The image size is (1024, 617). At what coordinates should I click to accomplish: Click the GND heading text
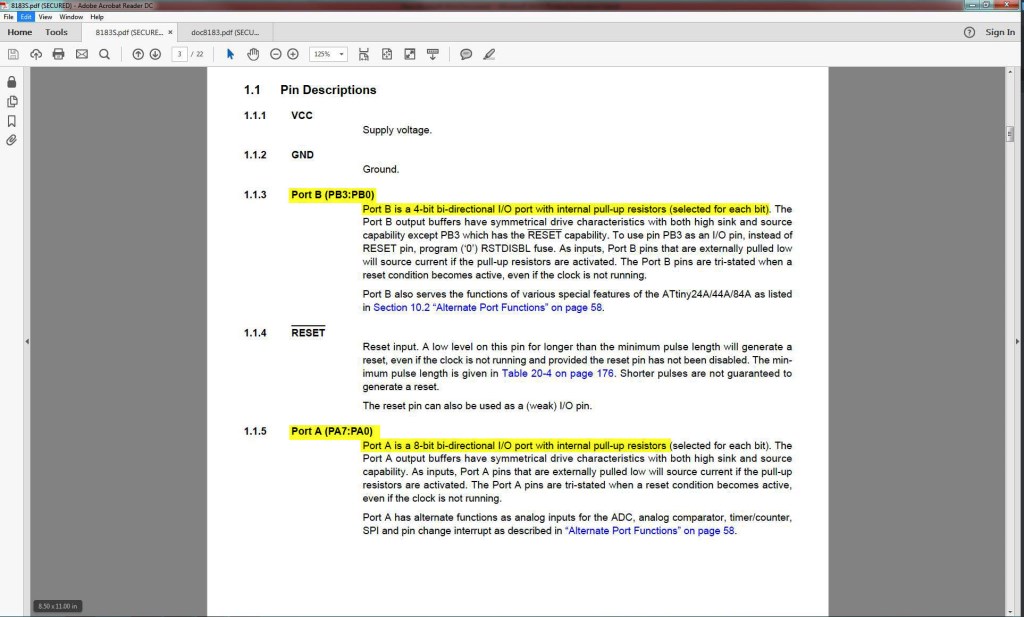(302, 155)
